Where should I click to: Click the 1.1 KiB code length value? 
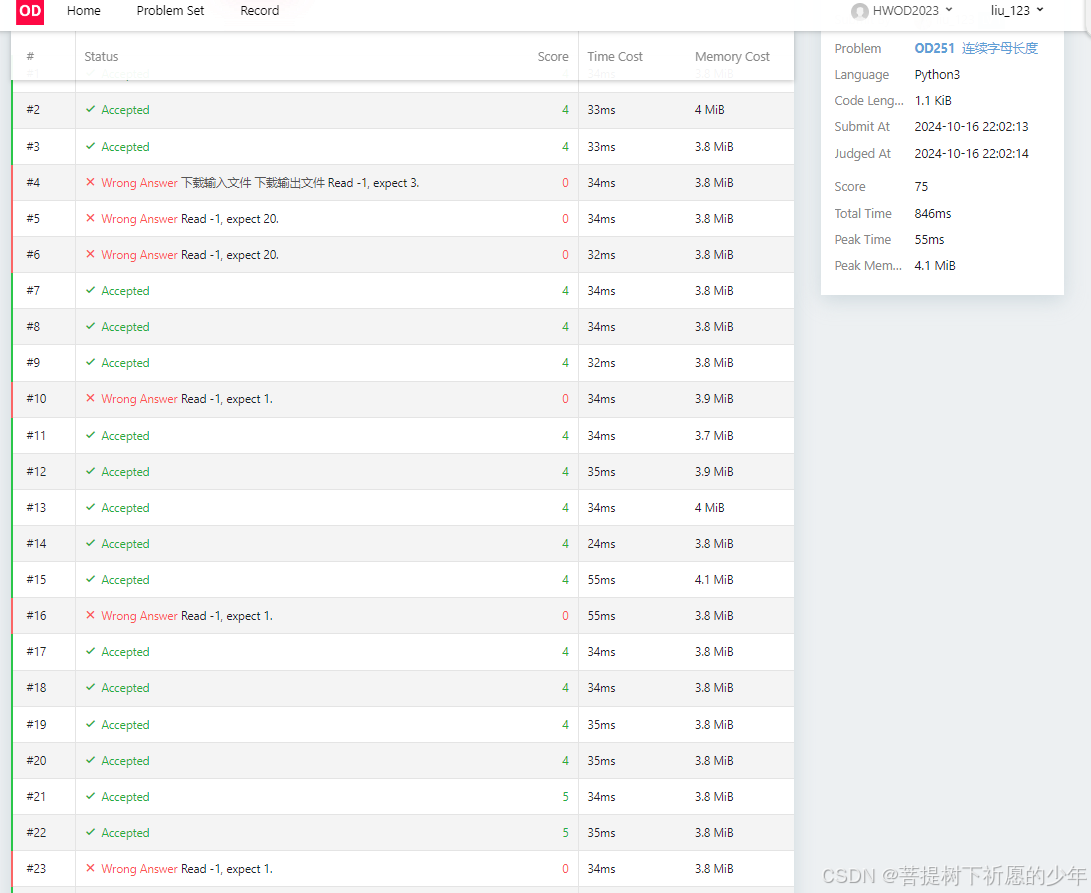point(933,100)
